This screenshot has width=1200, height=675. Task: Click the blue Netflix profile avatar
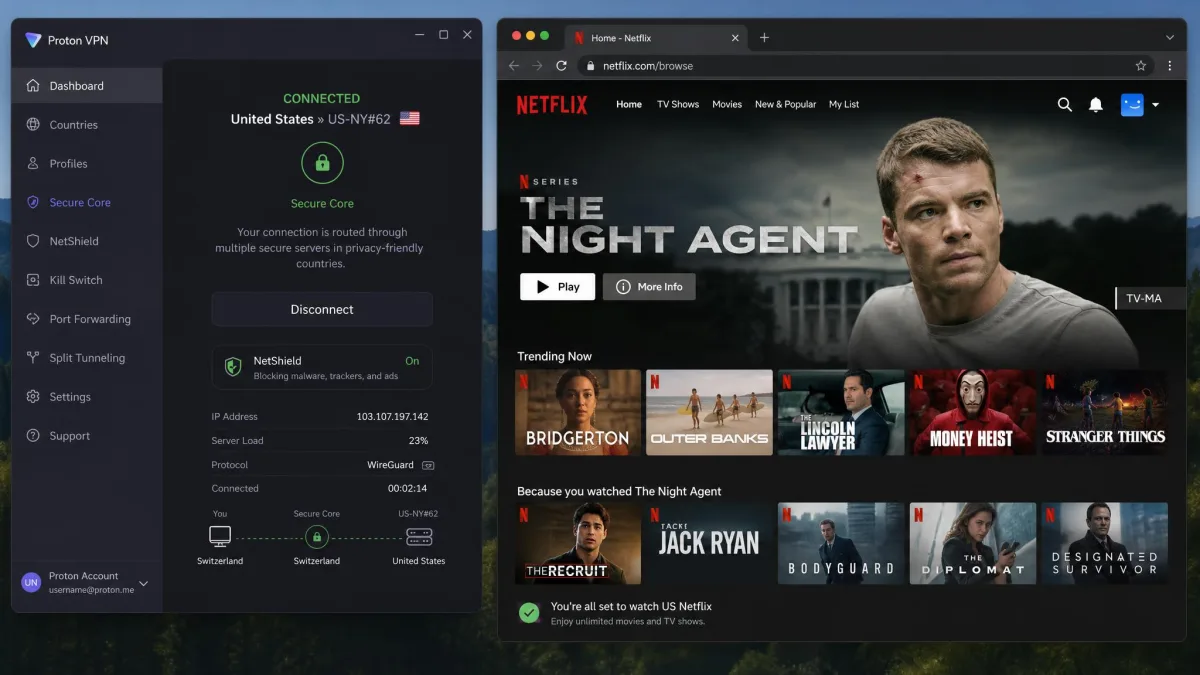click(1132, 104)
